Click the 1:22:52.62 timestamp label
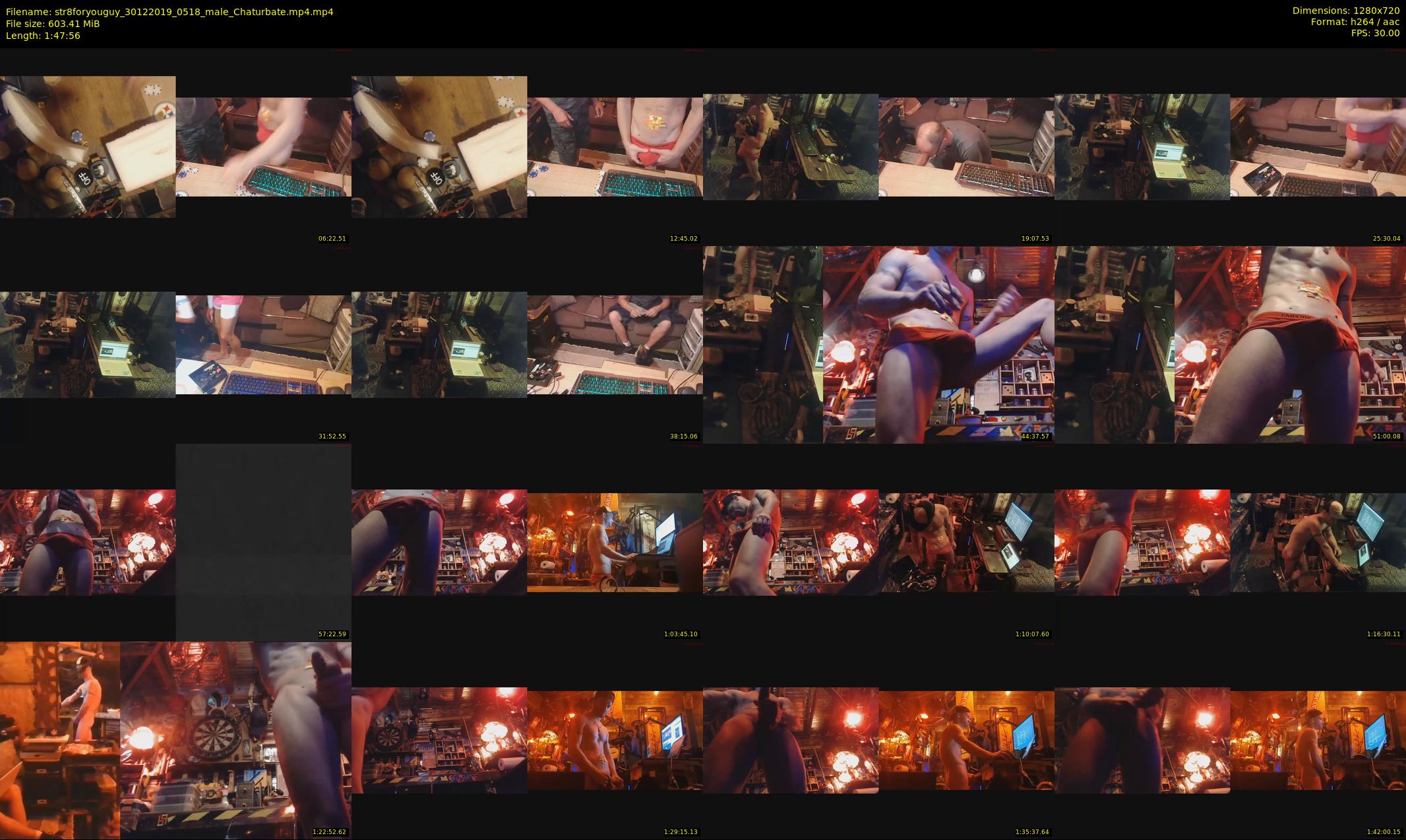The width and height of the screenshot is (1406, 840). [330, 832]
